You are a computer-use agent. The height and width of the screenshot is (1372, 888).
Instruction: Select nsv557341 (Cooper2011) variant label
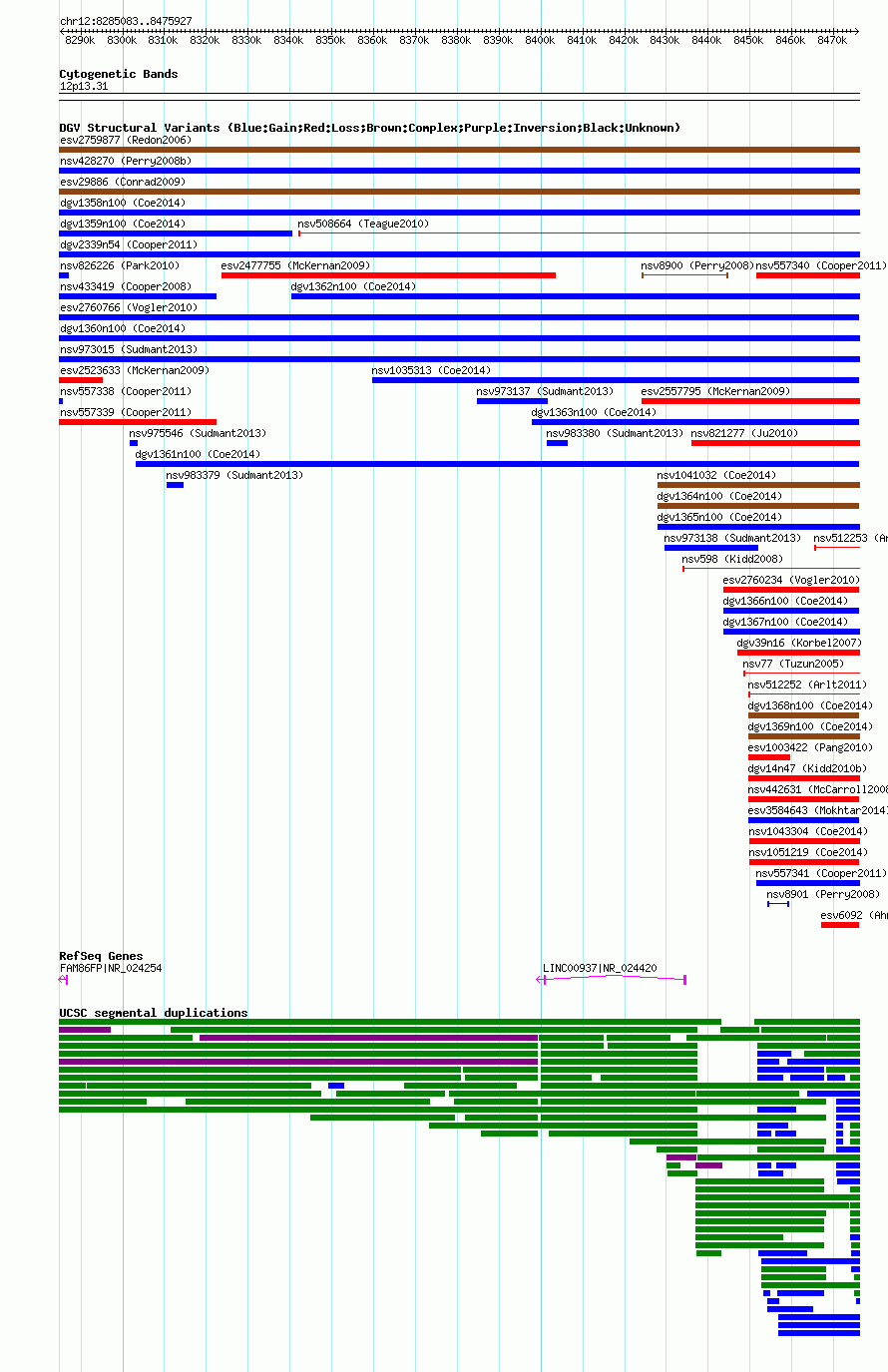[820, 874]
